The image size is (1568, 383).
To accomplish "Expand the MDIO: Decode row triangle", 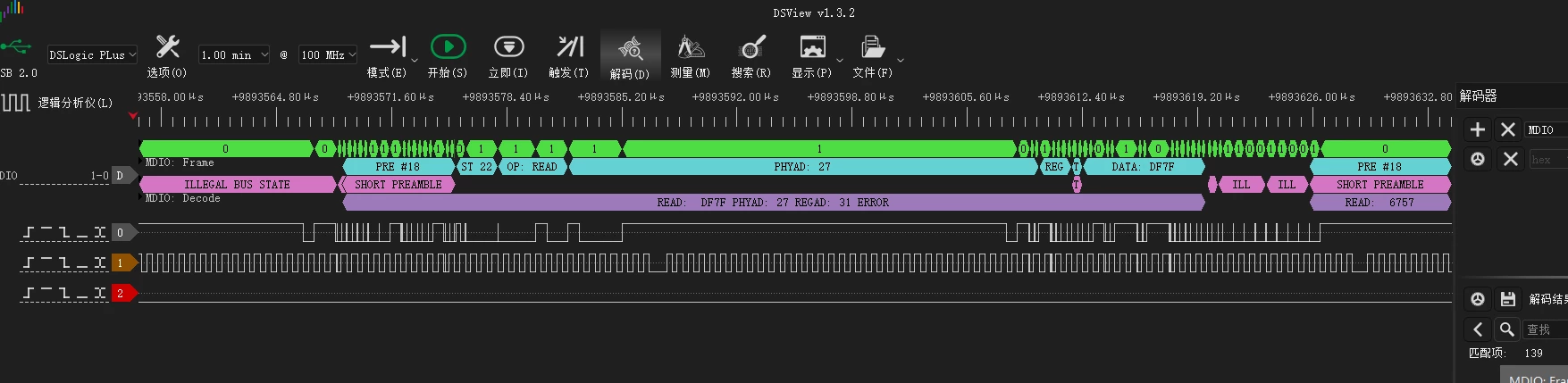I will click(142, 198).
